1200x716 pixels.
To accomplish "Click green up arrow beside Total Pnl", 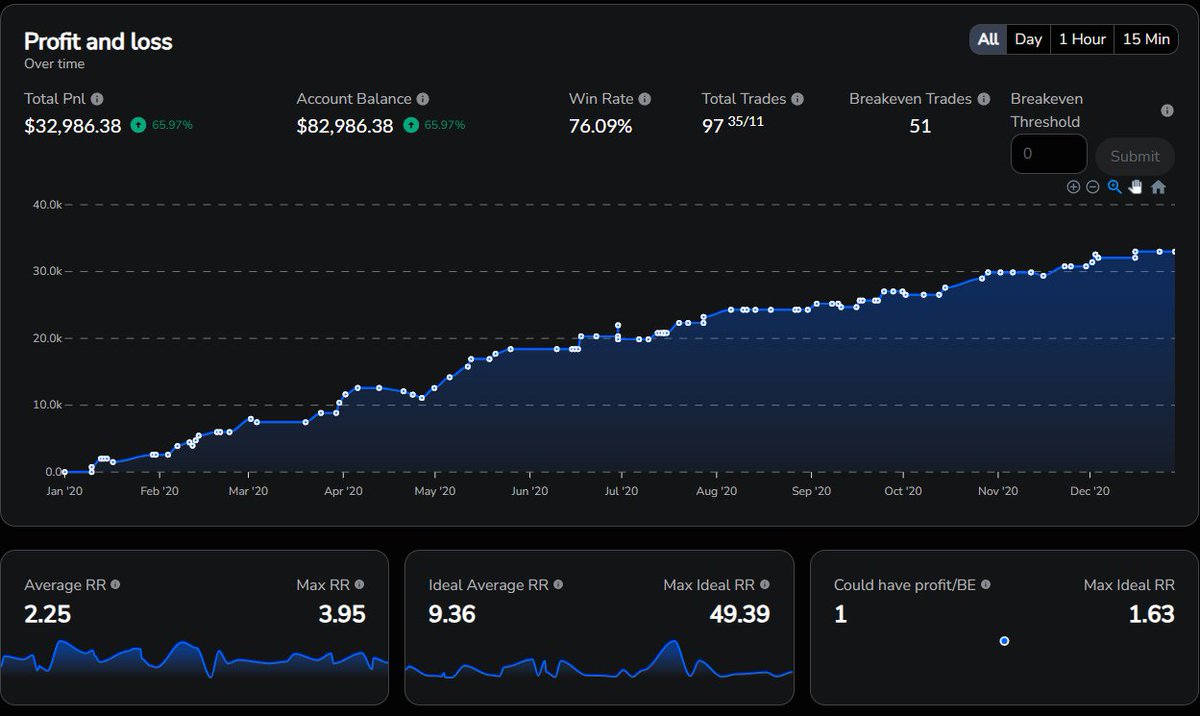I will coord(138,126).
